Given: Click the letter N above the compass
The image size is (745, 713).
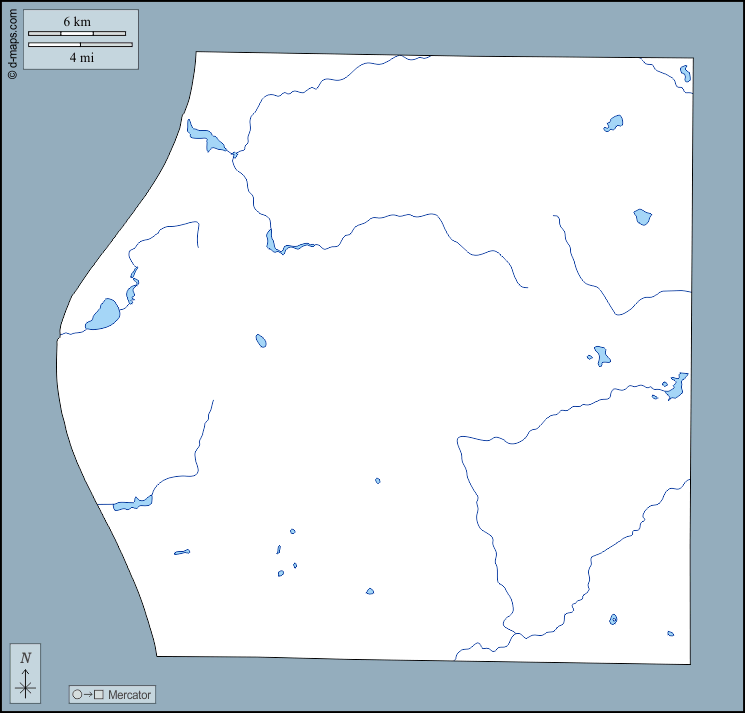Looking at the screenshot, I should click(x=26, y=658).
